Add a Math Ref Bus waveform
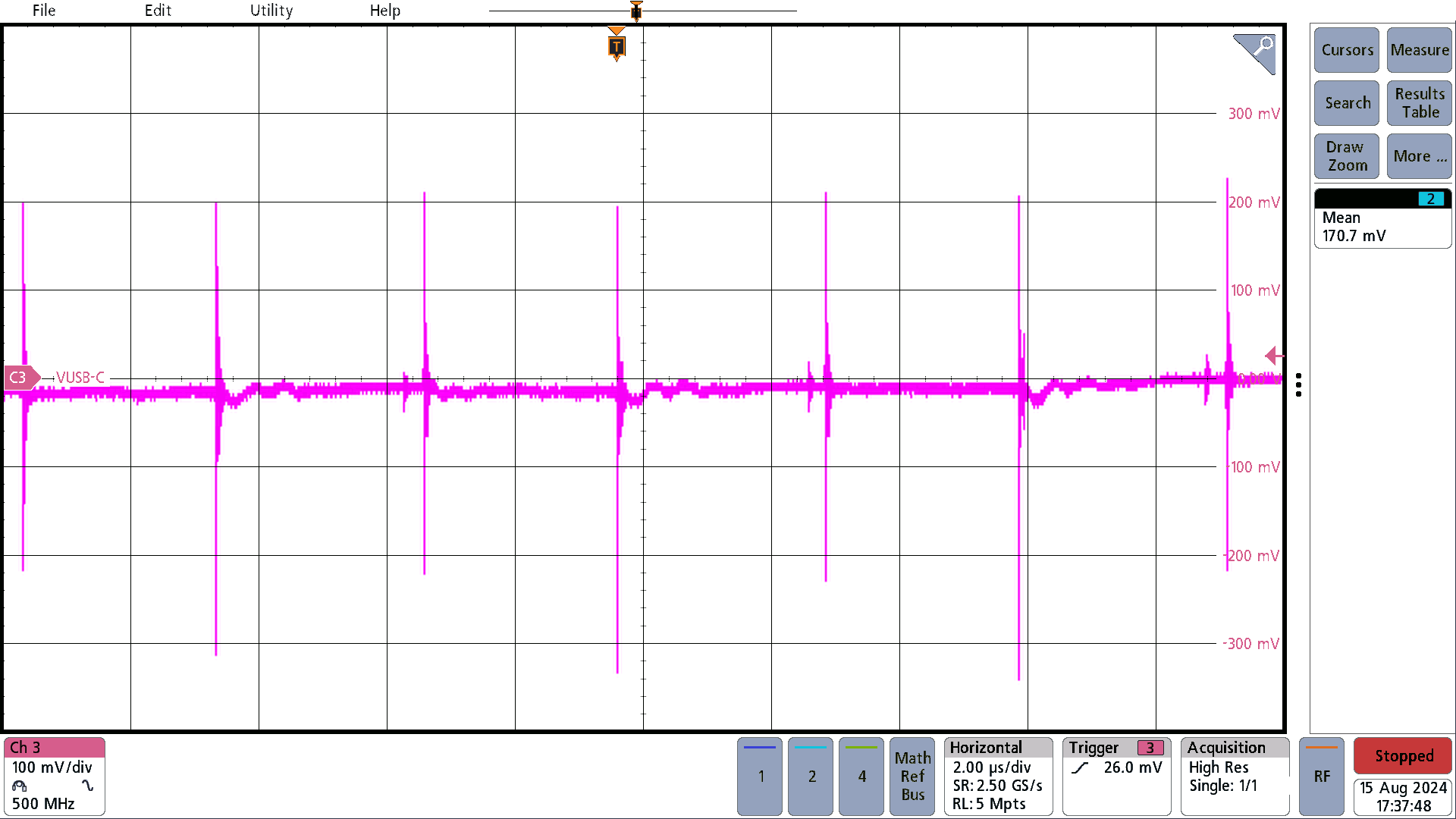Image resolution: width=1456 pixels, height=819 pixels. coord(912,777)
